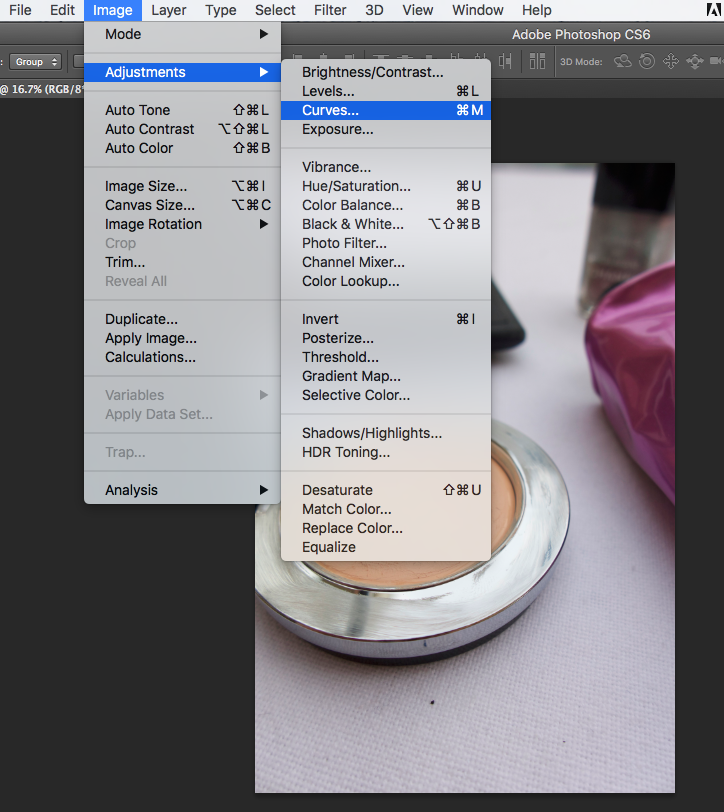This screenshot has width=724, height=812.
Task: Choose Calculations... command
Action: [x=182, y=357]
